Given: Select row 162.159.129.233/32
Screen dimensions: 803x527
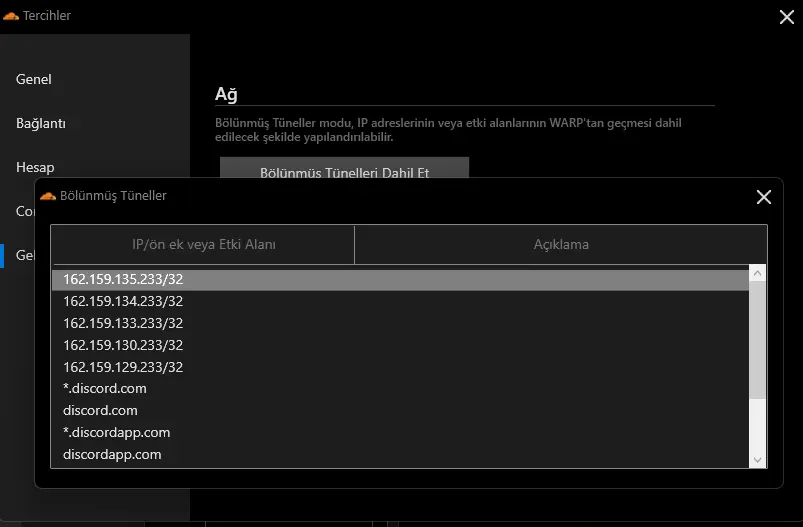Looking at the screenshot, I should pos(400,367).
